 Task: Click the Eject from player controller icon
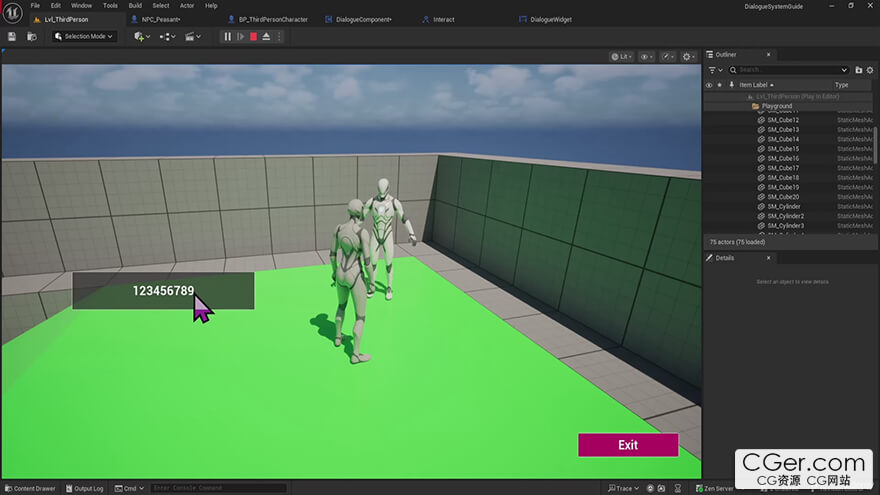tap(266, 37)
